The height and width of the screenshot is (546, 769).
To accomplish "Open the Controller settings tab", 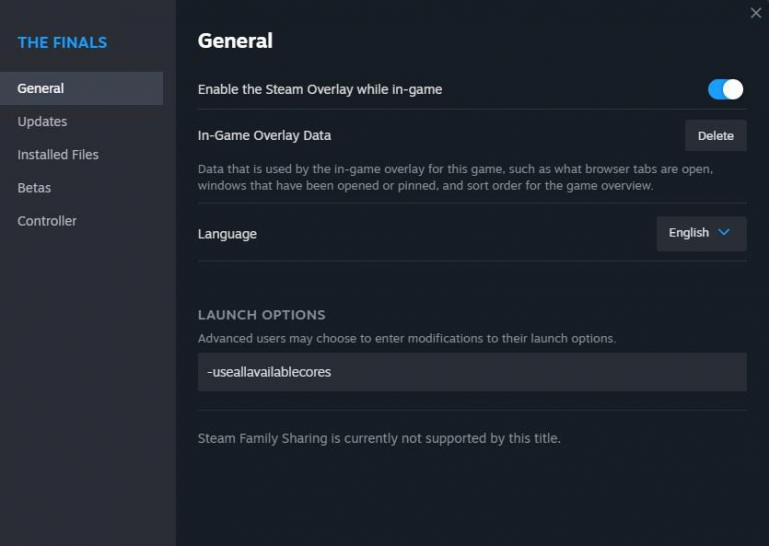I will pyautogui.click(x=47, y=220).
